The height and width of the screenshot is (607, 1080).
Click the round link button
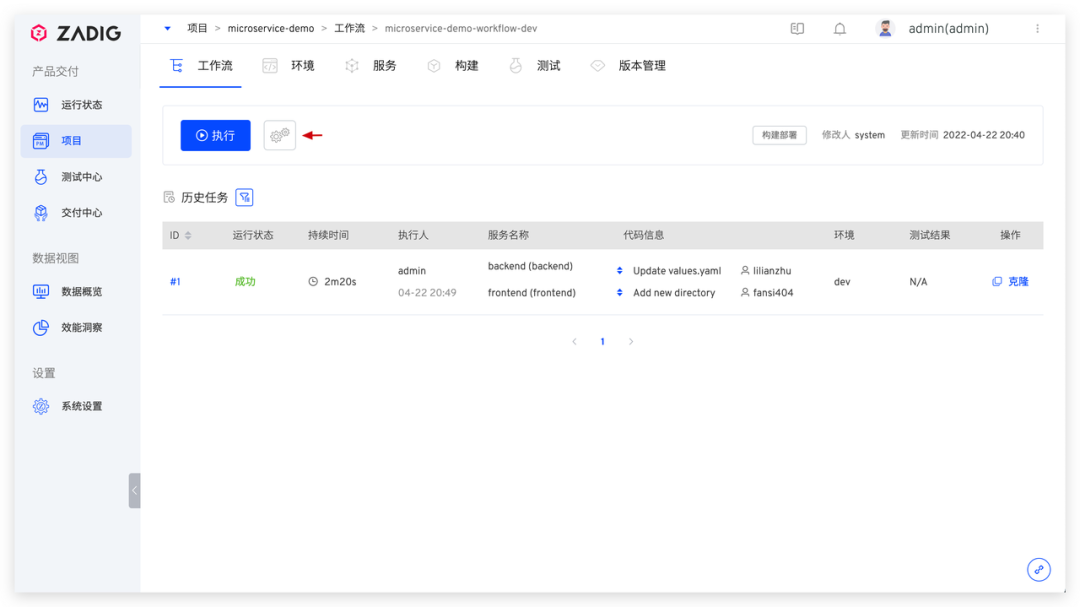point(1039,570)
